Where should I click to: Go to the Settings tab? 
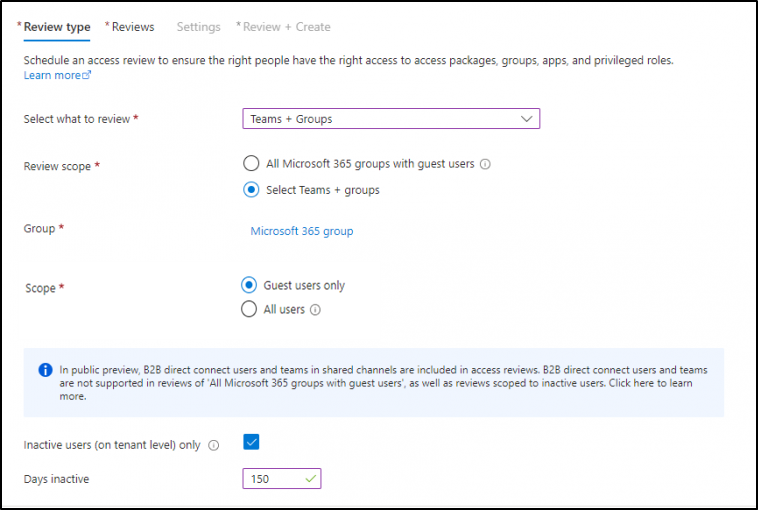pos(198,27)
